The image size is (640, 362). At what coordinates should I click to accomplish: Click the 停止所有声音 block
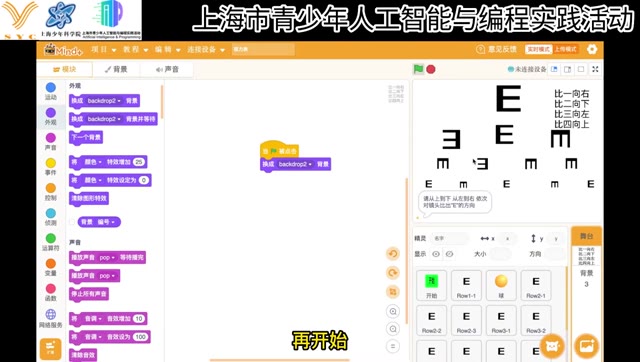[x=89, y=294]
